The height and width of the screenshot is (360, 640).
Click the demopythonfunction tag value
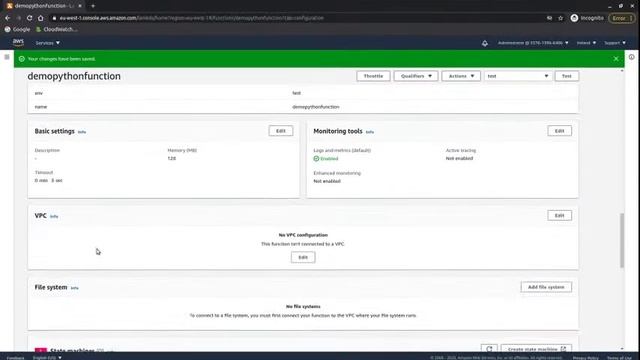(x=316, y=107)
